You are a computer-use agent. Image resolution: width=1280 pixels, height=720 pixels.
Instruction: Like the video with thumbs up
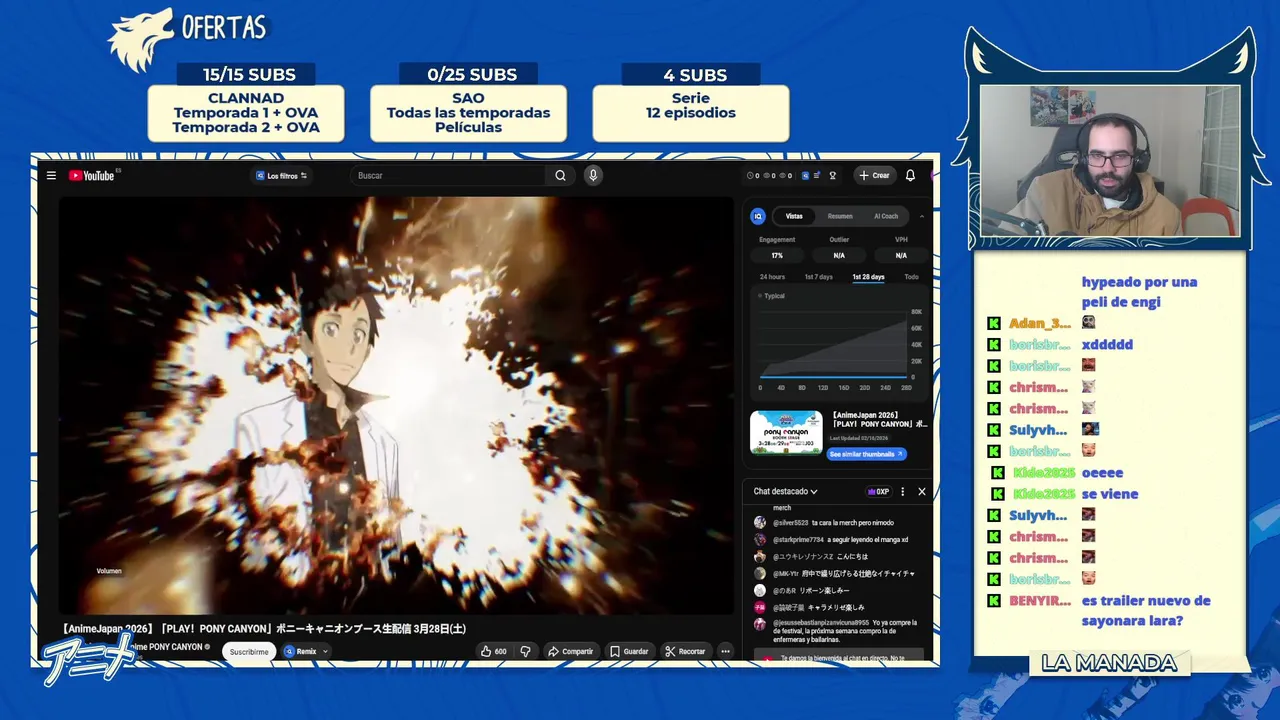point(493,651)
